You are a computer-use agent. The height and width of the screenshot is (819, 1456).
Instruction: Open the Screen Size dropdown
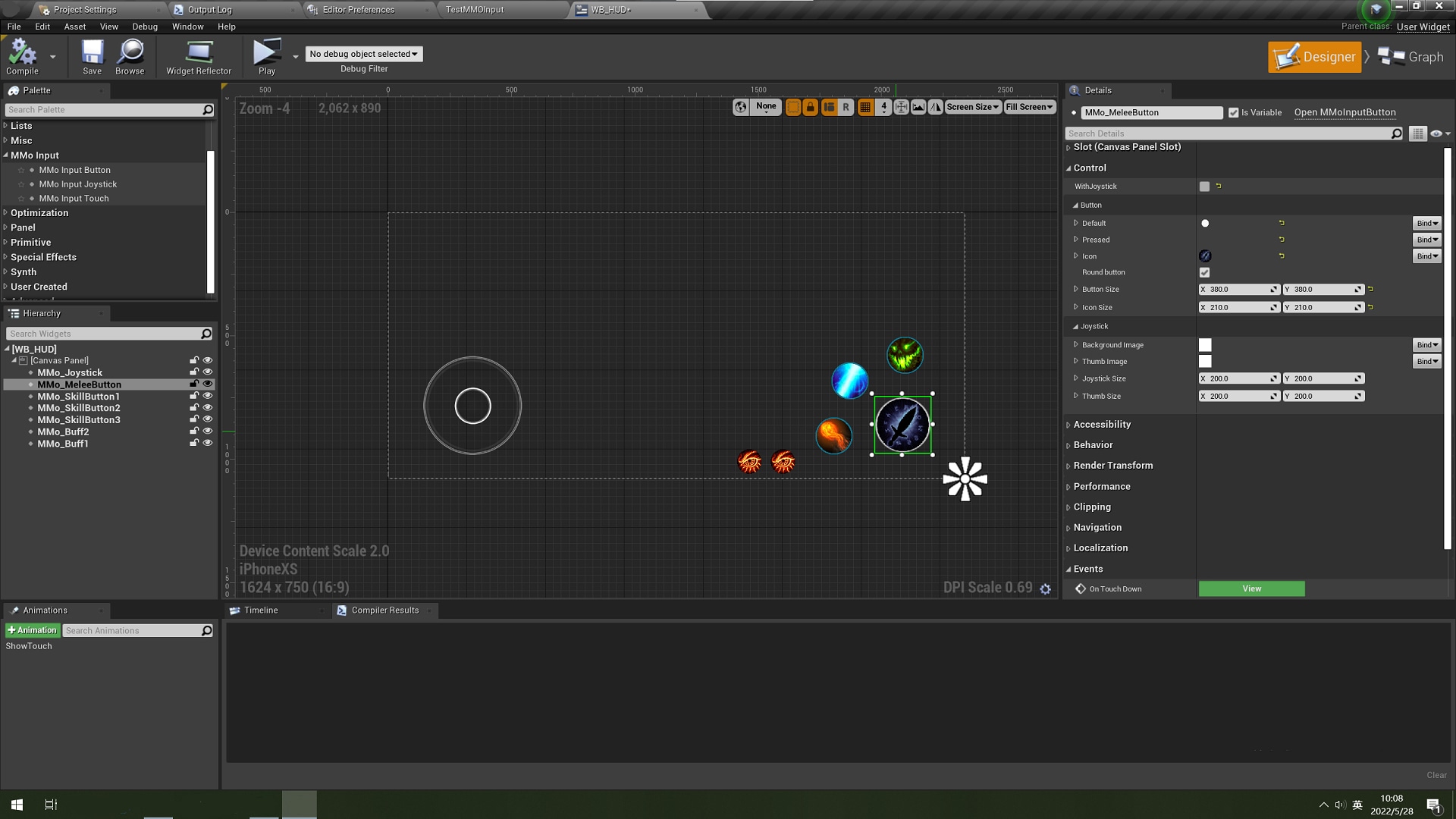(973, 107)
